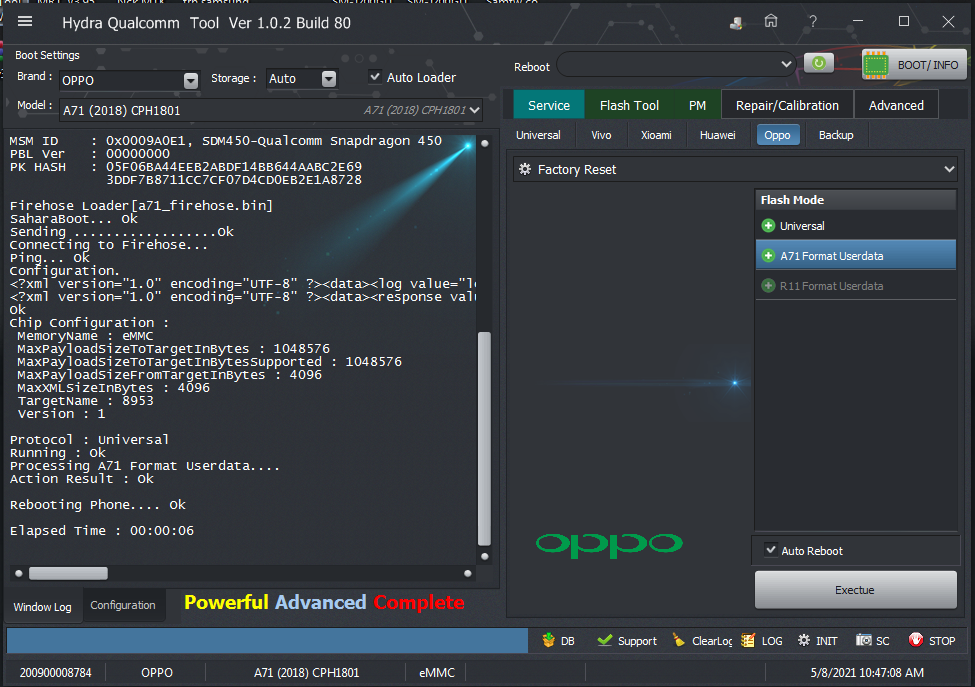Select R11 Format Userdata flash mode

point(856,286)
